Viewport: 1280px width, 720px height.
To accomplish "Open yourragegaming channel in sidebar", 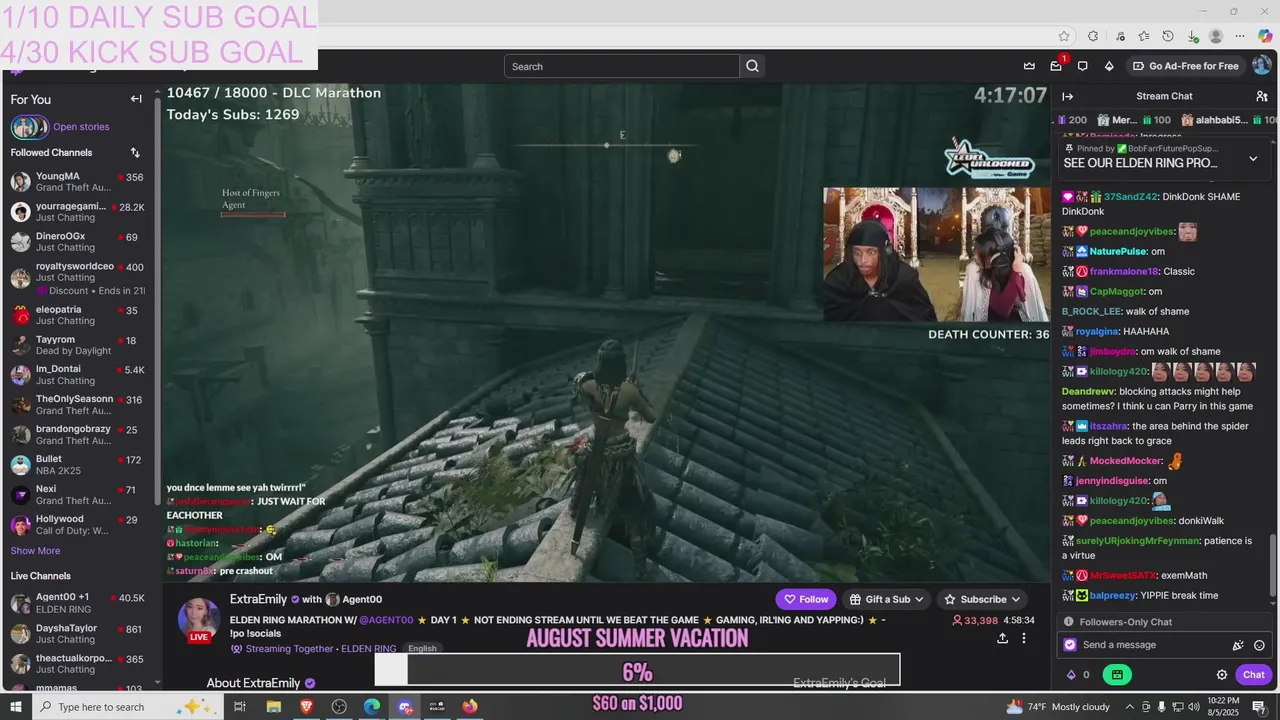I will click(x=78, y=212).
